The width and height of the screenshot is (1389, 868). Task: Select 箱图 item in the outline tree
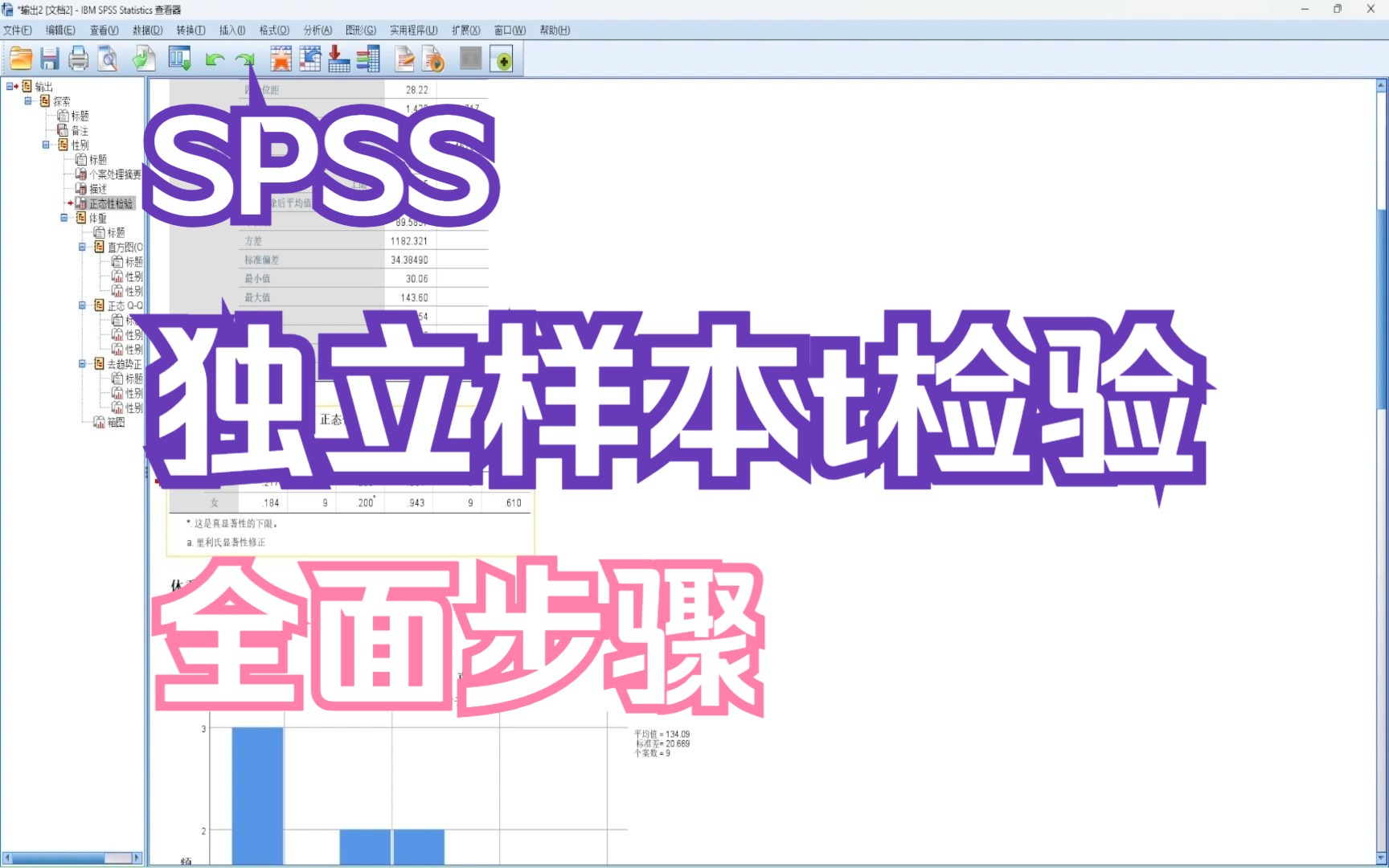116,422
